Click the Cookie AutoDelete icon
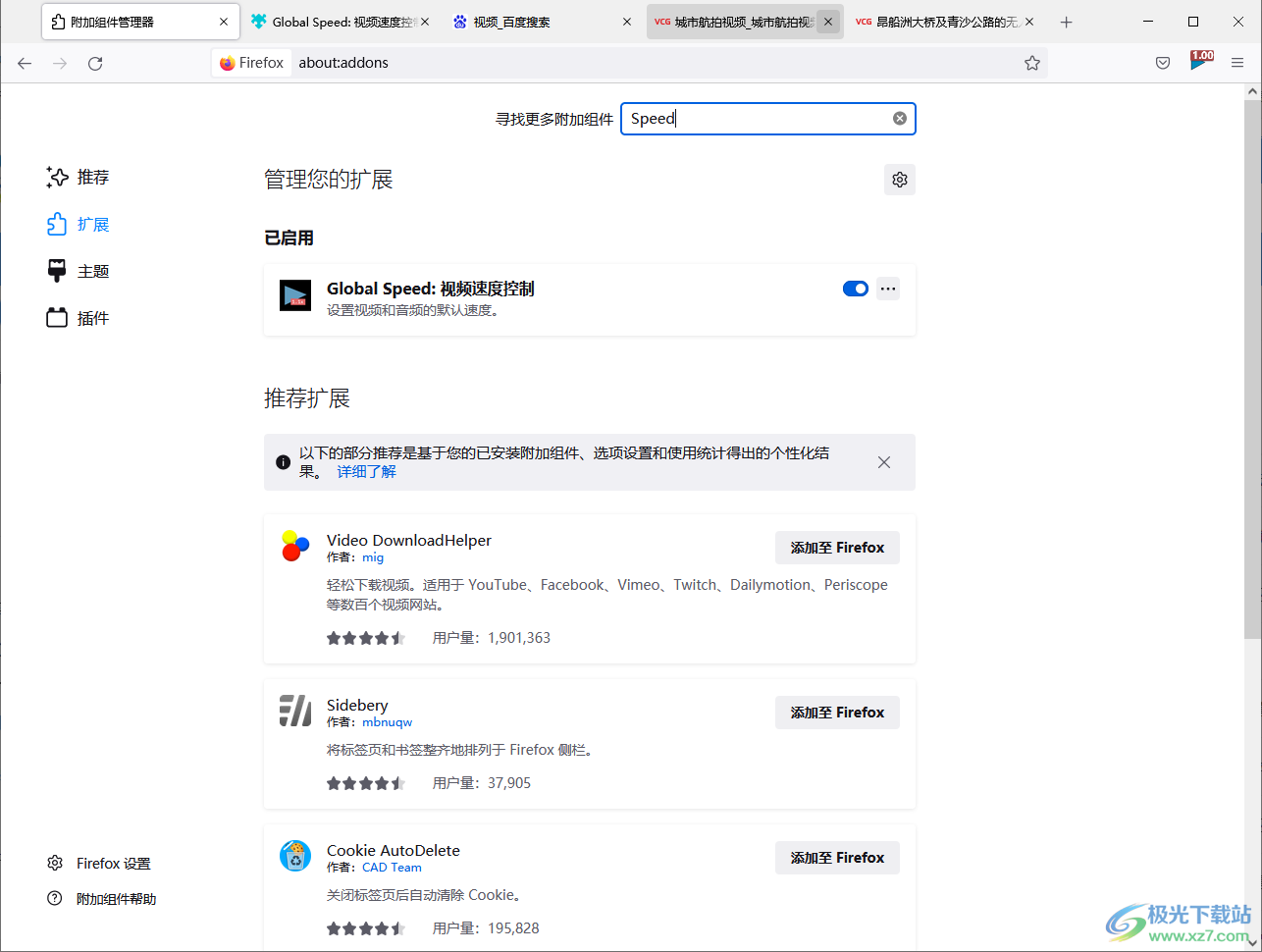The height and width of the screenshot is (952, 1262). click(x=295, y=856)
